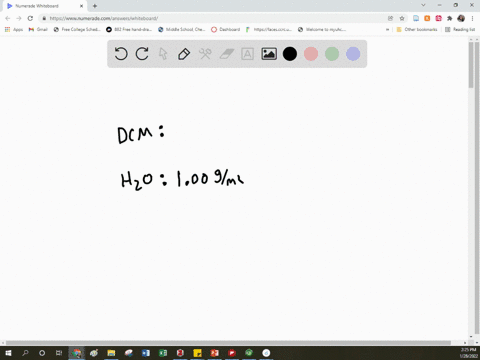Open Chrome three-dot menu

[472, 18]
